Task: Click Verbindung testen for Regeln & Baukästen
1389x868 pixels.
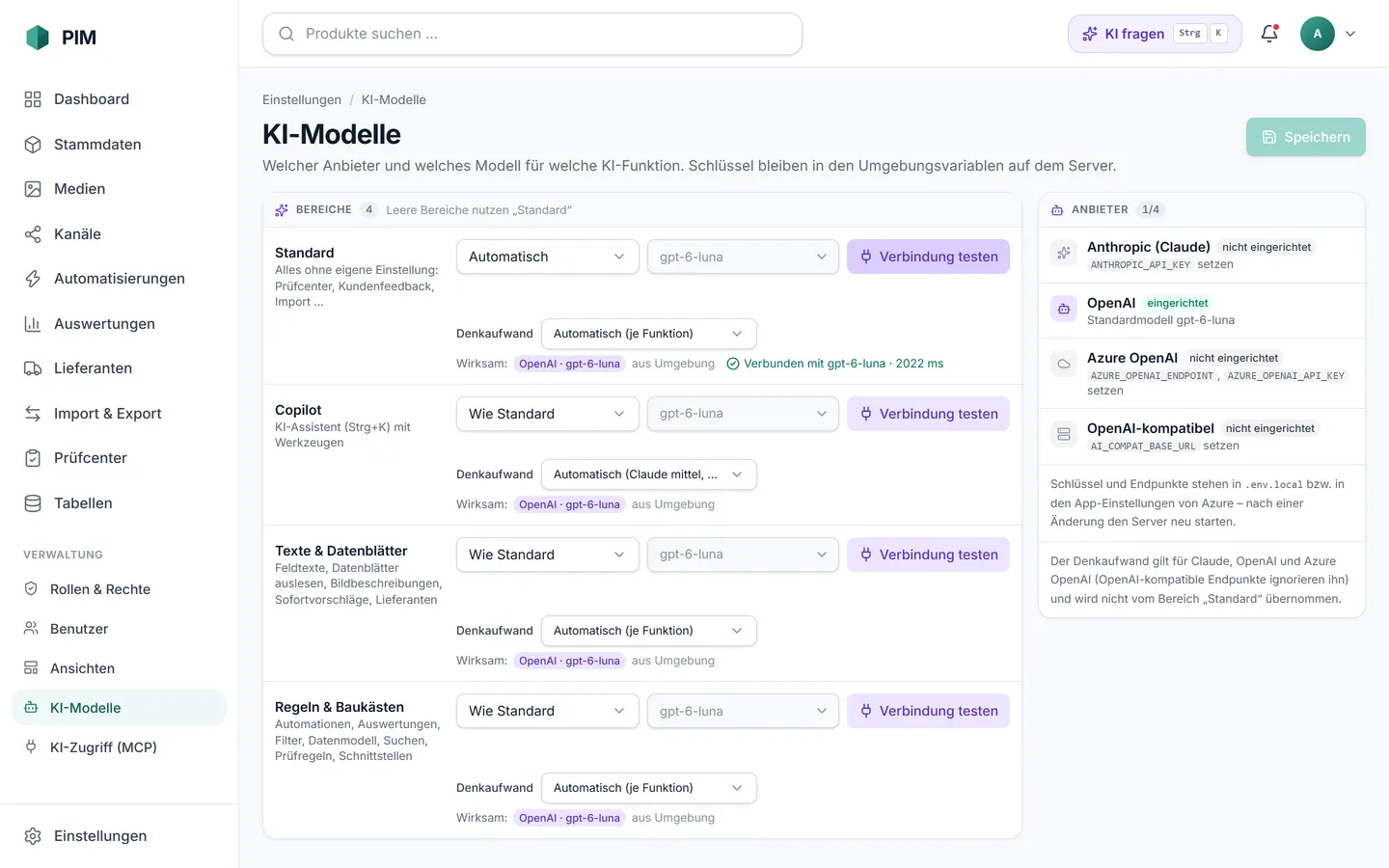Action: click(928, 711)
